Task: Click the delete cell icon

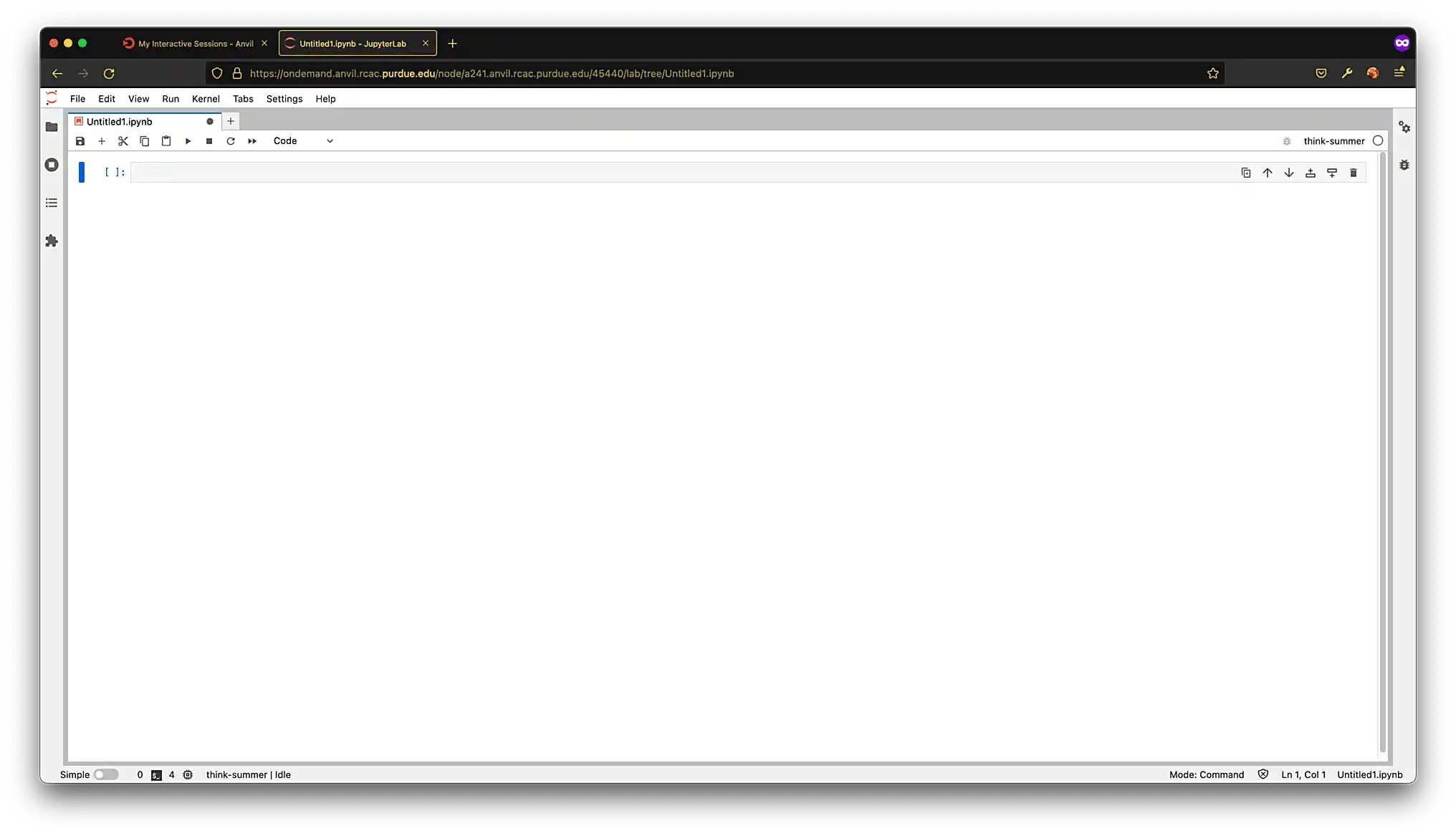Action: (x=1353, y=172)
